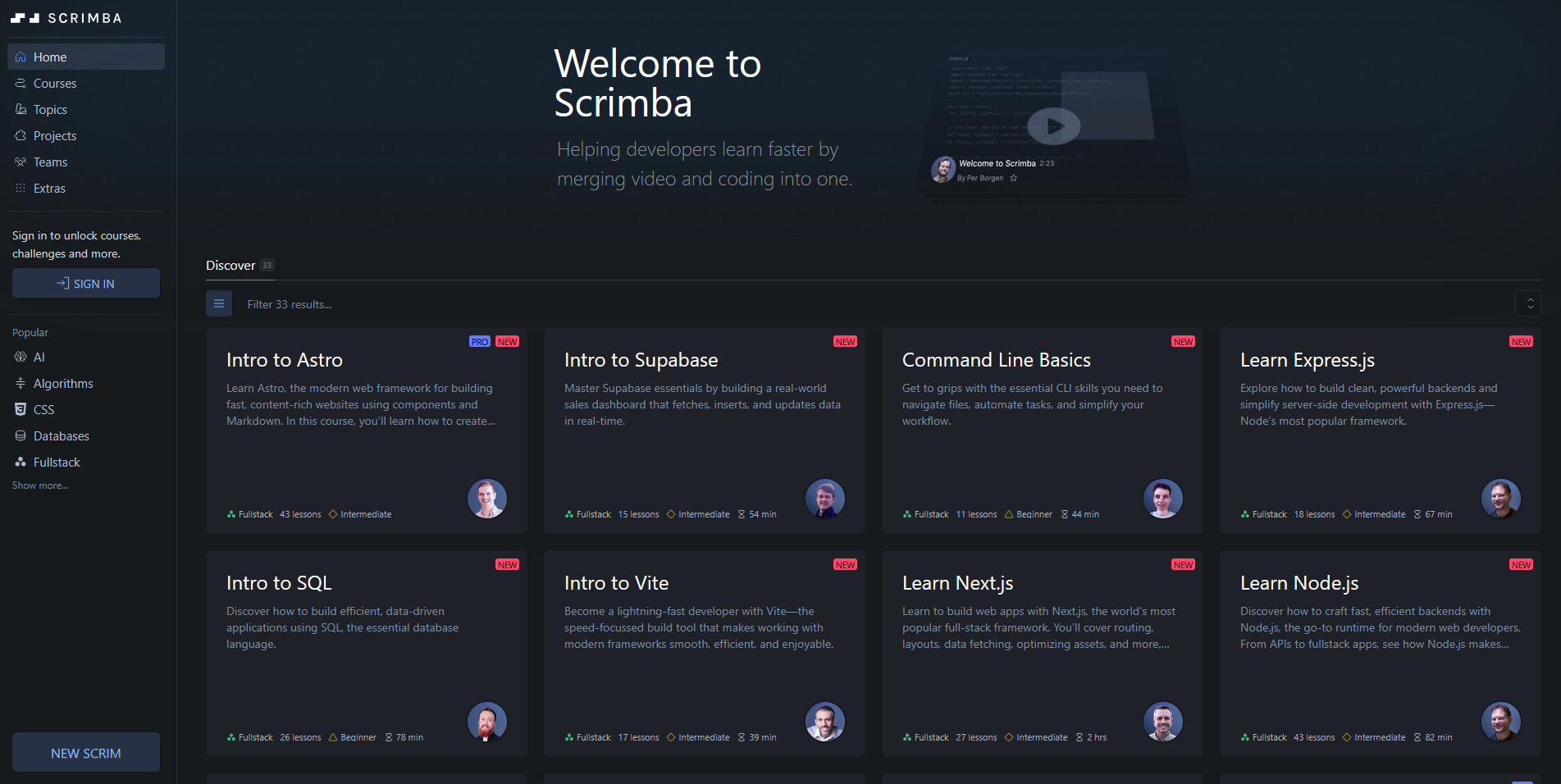The width and height of the screenshot is (1561, 784).
Task: Expand Show more topics
Action: (39, 485)
